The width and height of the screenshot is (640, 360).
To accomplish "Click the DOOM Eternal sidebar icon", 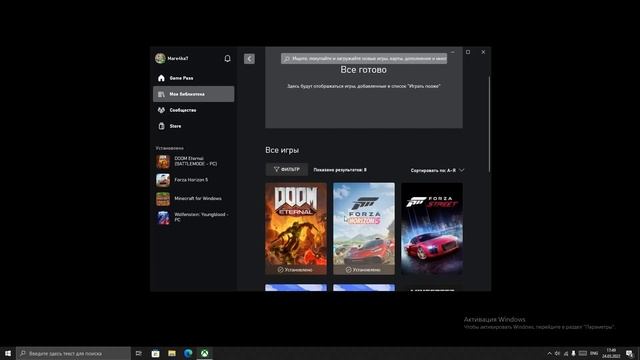I will (163, 162).
